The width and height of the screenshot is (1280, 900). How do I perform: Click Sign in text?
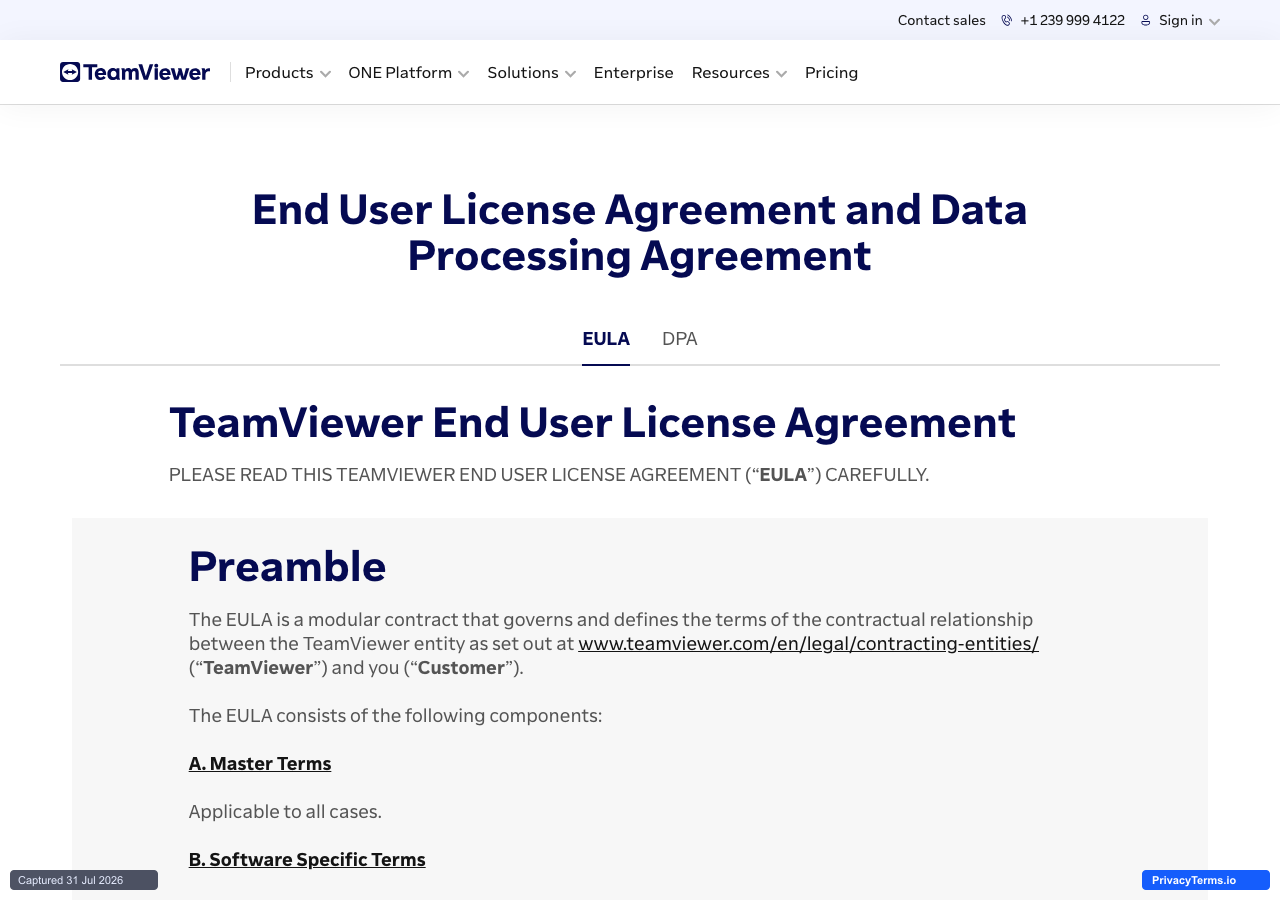pos(1181,20)
